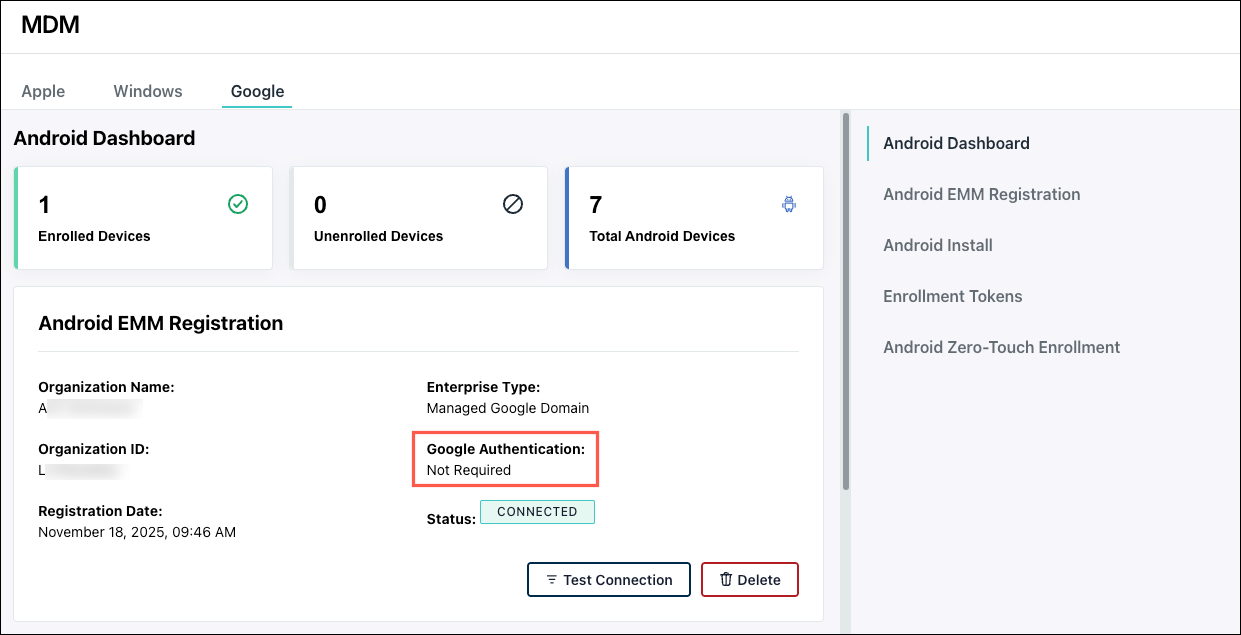Click the prohibited icon on Unenrolled Devices

pos(513,204)
